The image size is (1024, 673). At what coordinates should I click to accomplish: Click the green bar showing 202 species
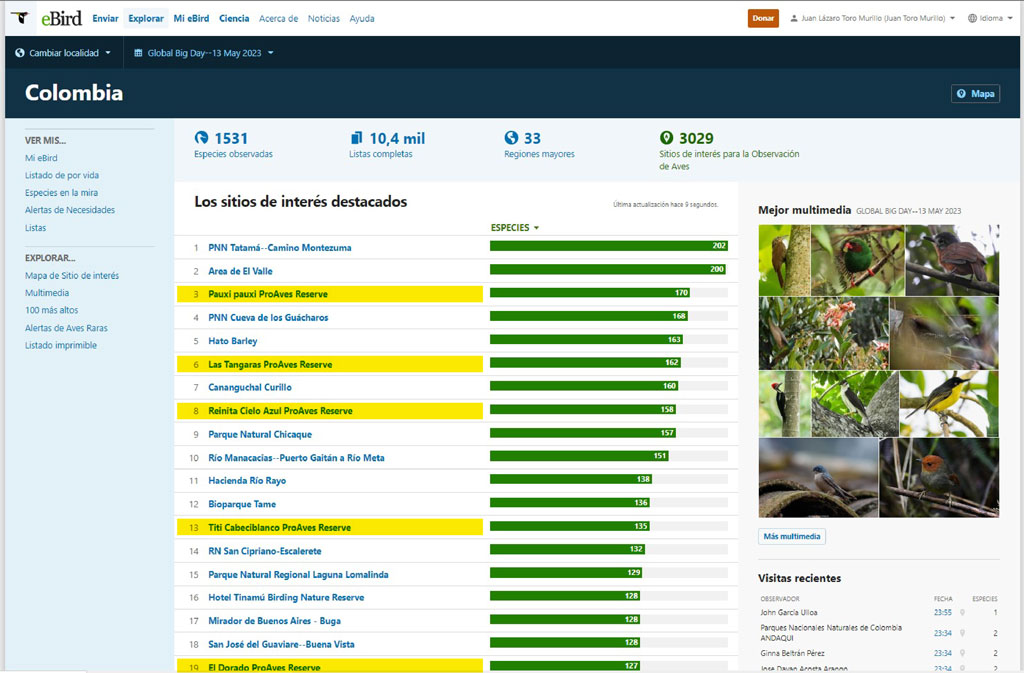click(x=608, y=246)
